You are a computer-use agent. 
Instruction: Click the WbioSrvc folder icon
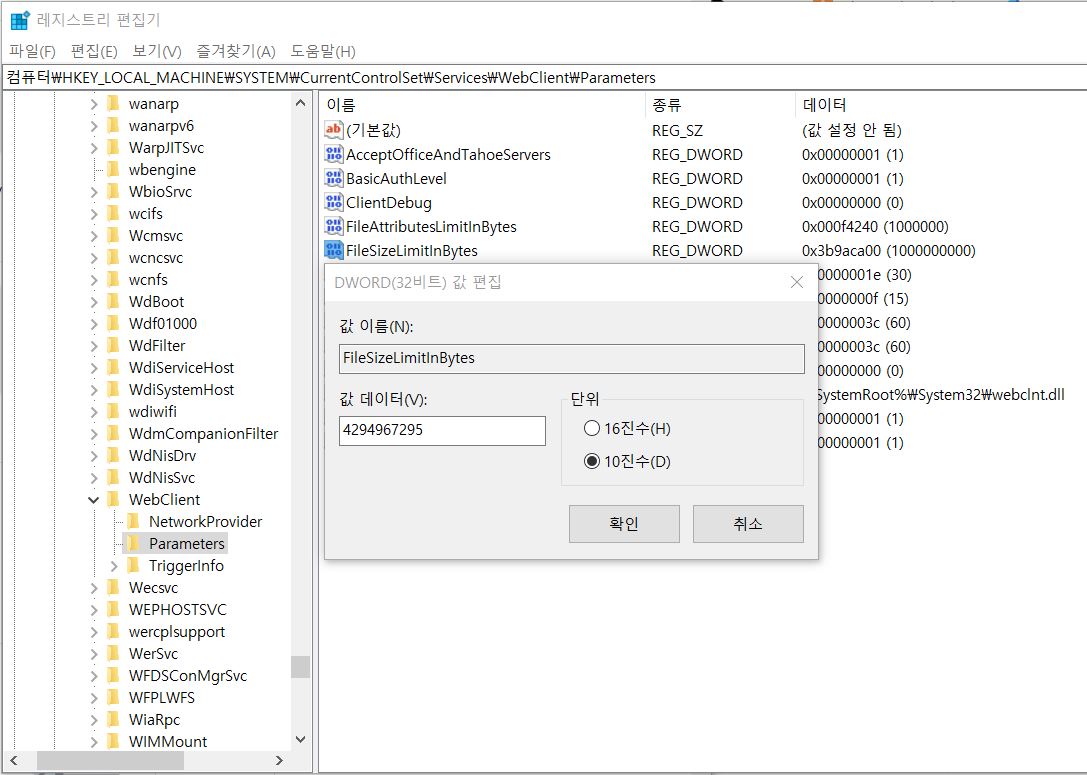(114, 192)
